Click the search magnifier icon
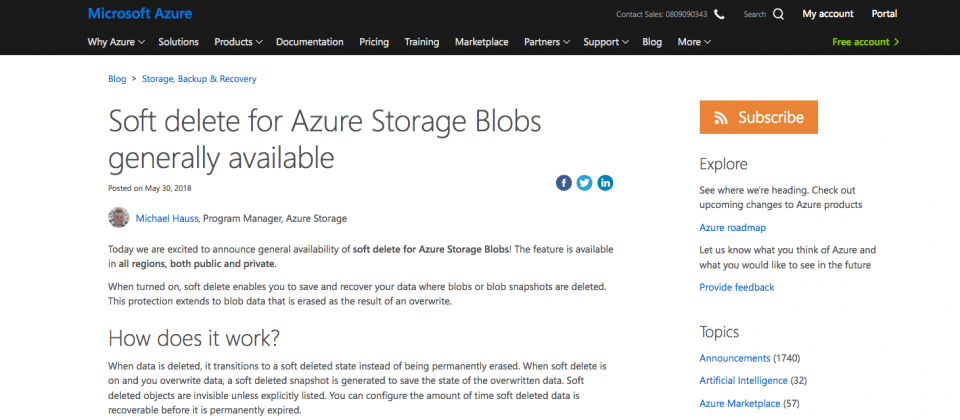960x420 pixels. (779, 14)
